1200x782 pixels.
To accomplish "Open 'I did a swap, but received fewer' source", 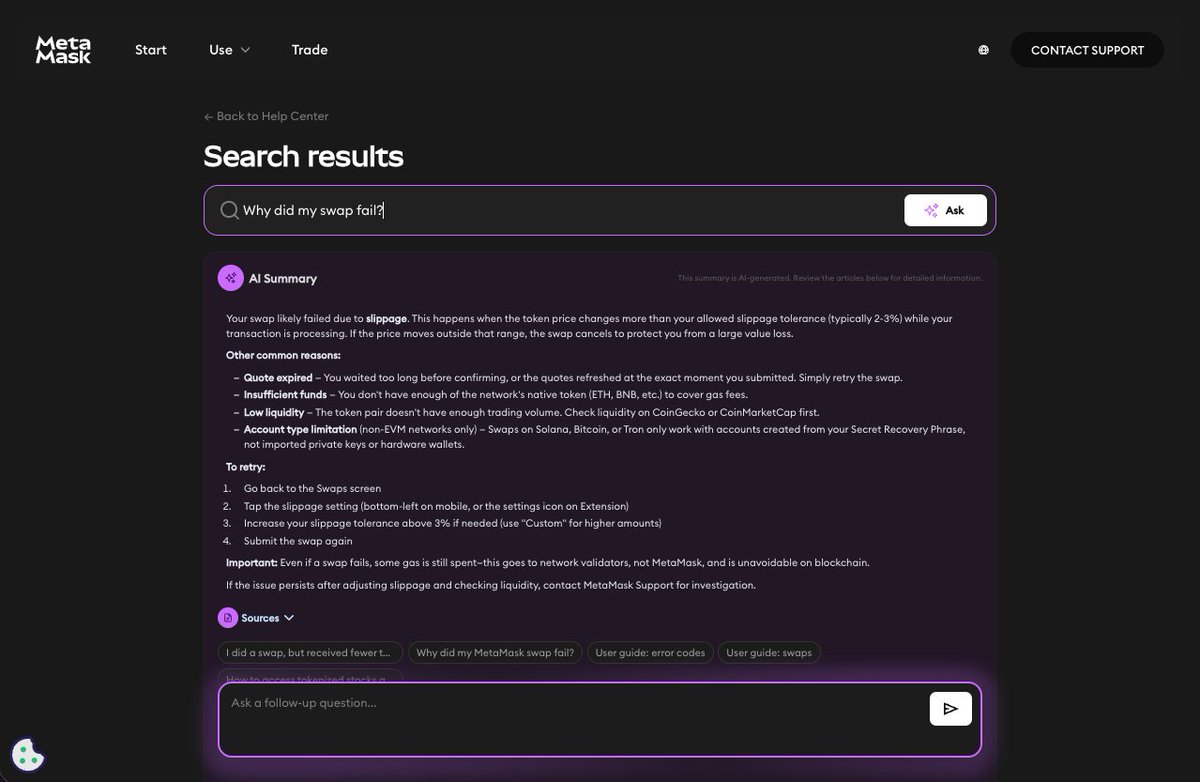I will tap(310, 652).
